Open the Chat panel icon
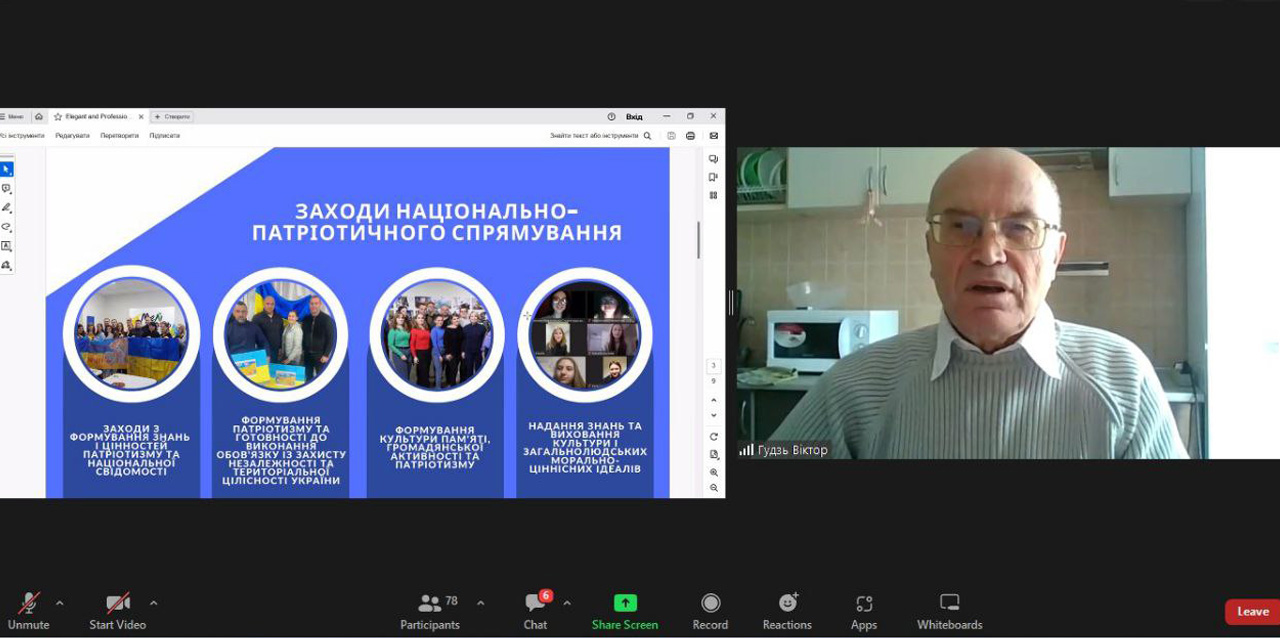Viewport: 1280px width, 638px height. [536, 603]
